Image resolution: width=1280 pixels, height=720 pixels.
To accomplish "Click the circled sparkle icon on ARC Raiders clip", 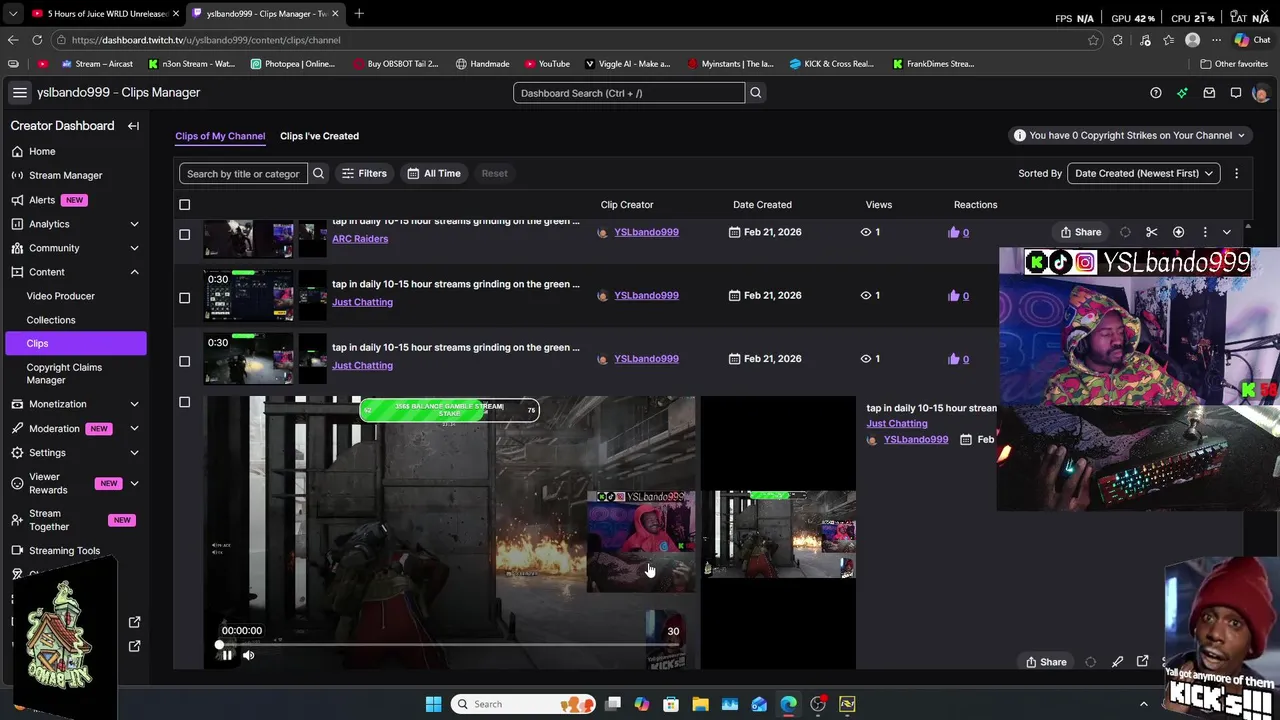I will [x=1178, y=232].
